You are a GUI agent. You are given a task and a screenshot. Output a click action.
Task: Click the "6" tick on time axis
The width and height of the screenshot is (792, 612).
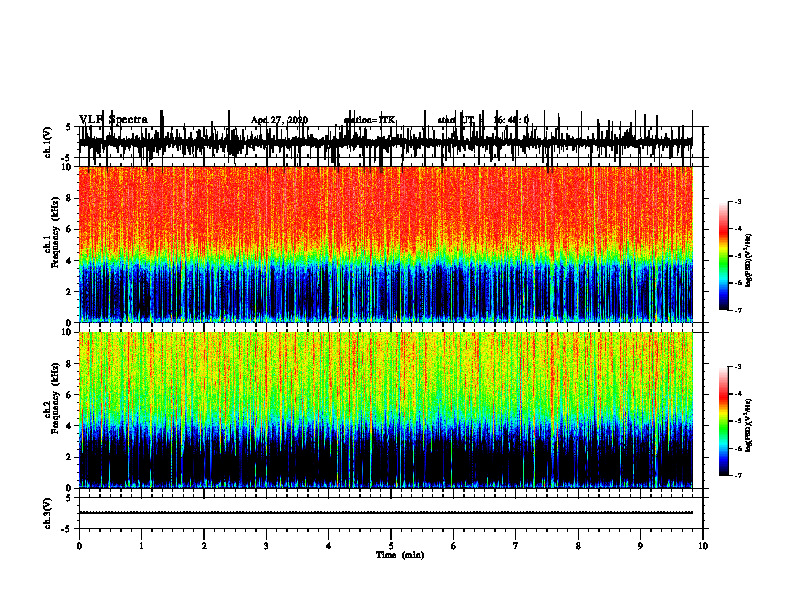coord(454,546)
